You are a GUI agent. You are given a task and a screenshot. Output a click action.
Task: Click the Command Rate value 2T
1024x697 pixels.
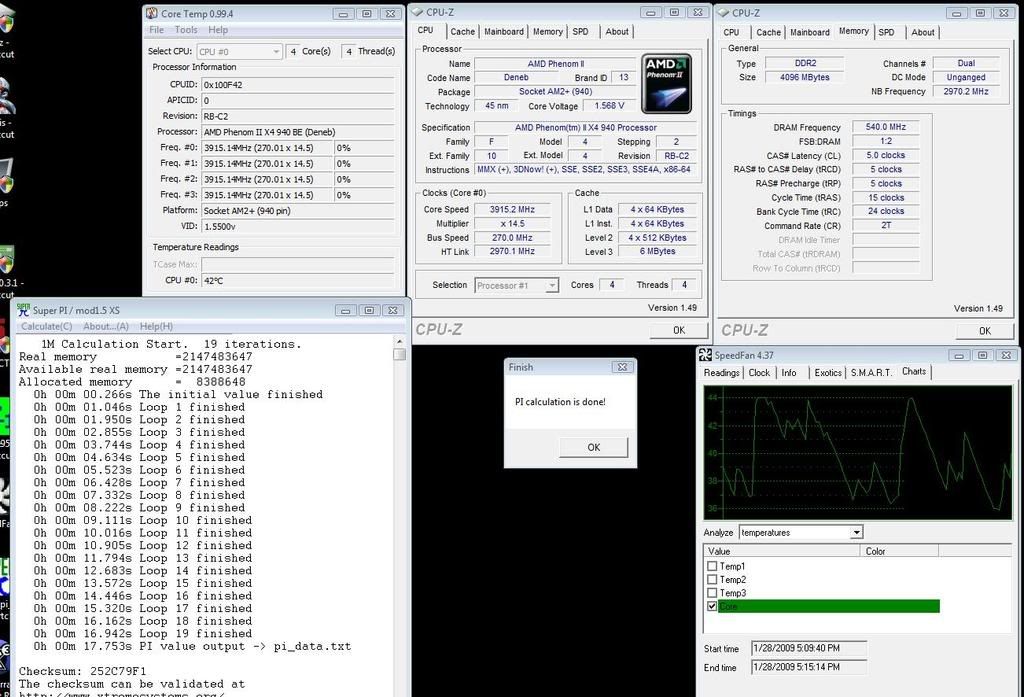click(x=886, y=225)
